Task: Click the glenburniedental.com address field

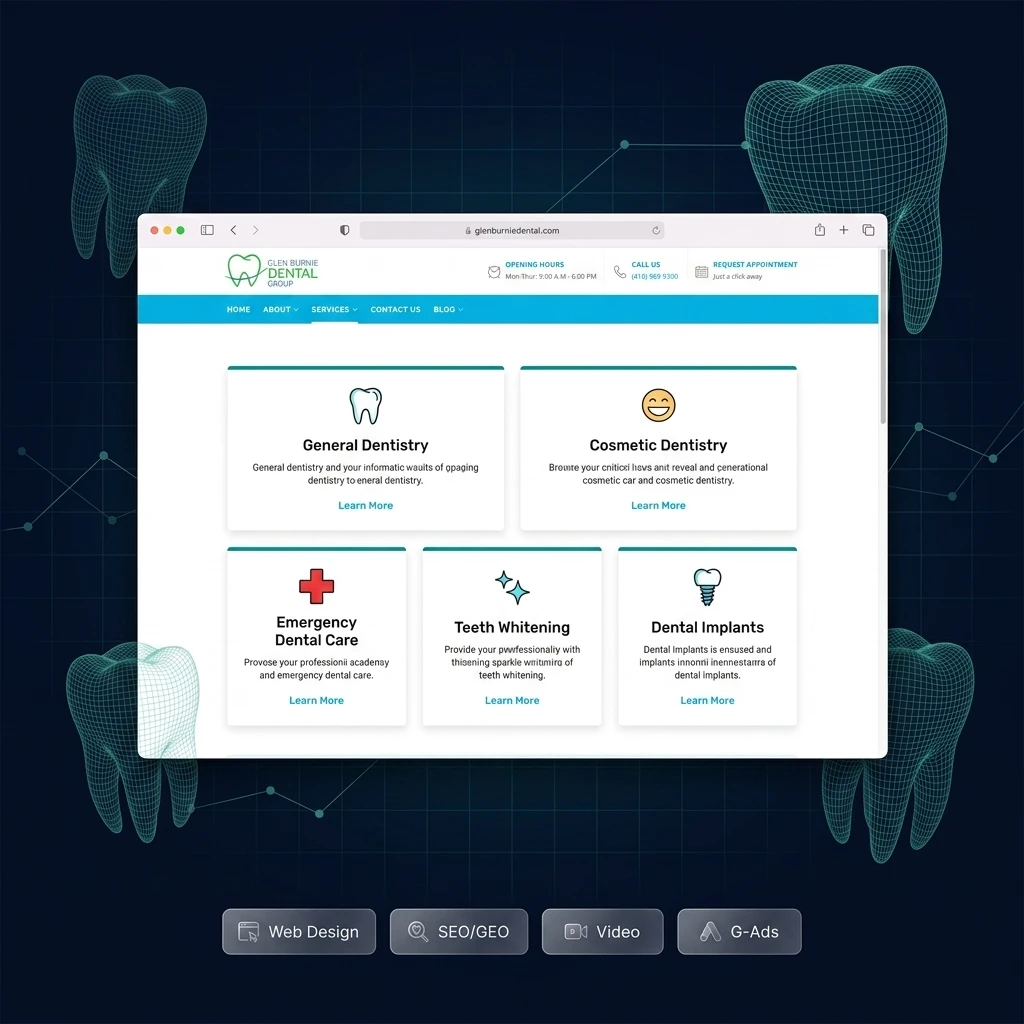Action: coord(513,231)
